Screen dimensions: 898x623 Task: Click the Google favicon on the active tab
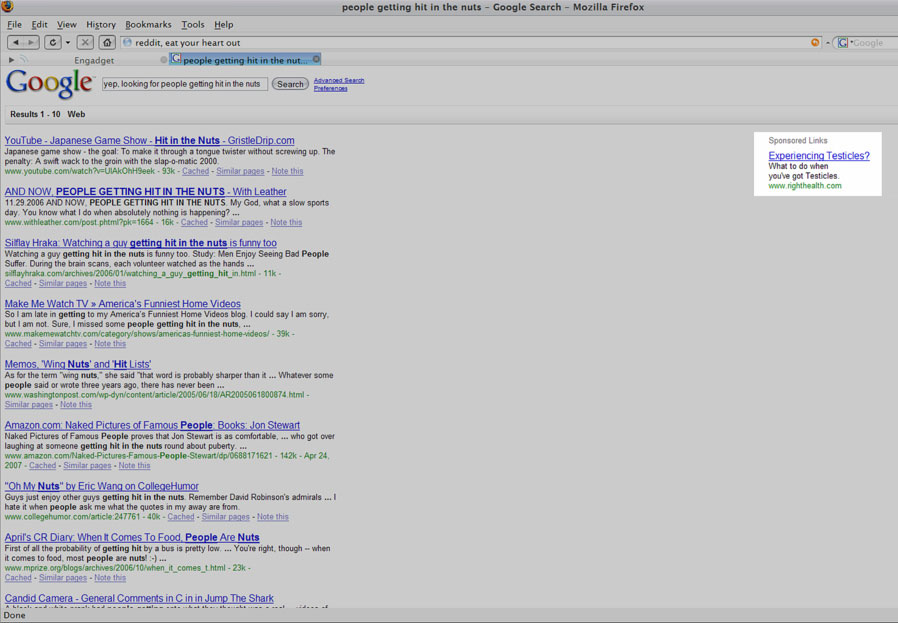(176, 59)
